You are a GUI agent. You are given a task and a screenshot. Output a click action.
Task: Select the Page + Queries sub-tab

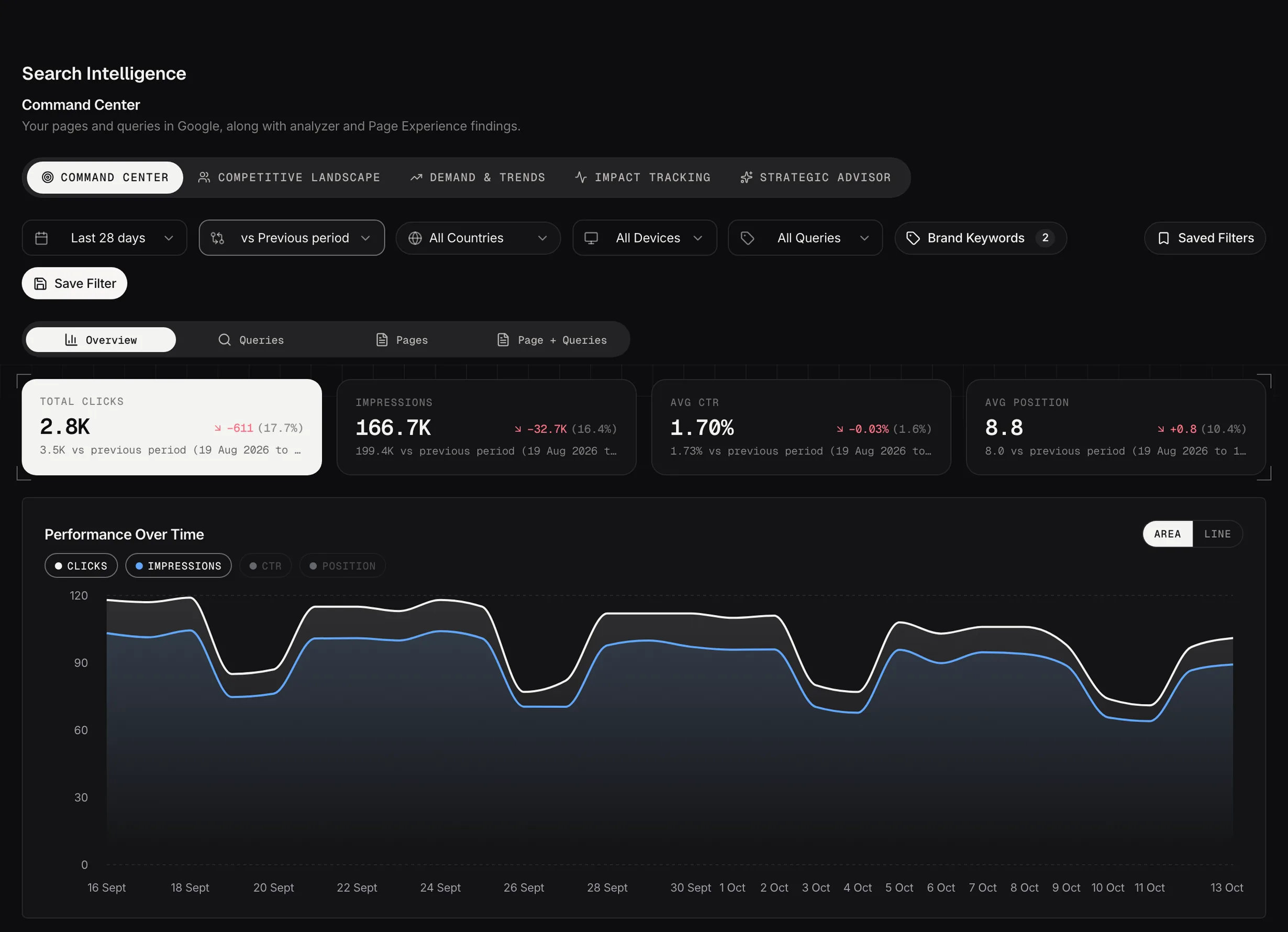[x=552, y=340]
